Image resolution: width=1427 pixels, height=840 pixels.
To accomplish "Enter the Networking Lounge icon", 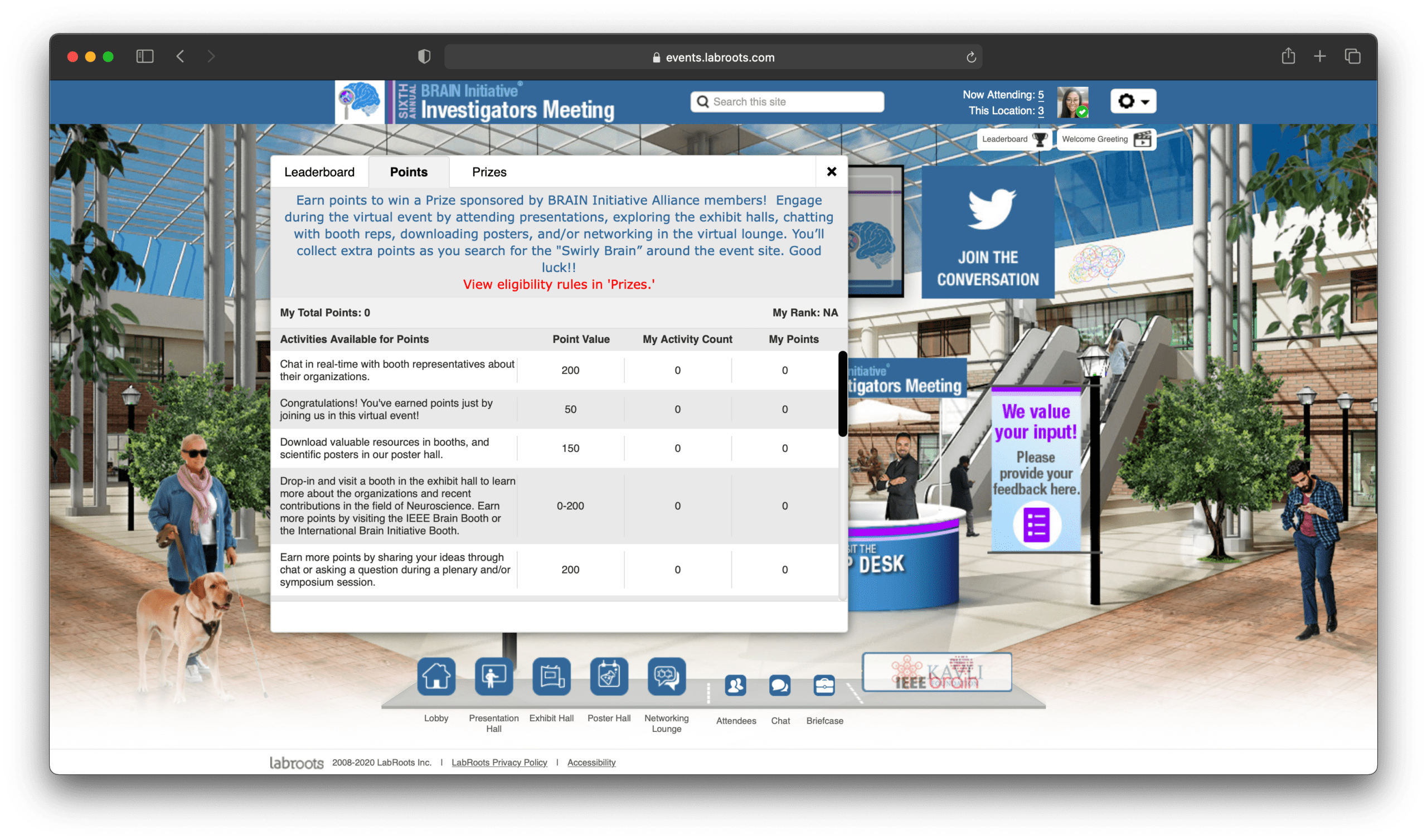I will click(667, 676).
